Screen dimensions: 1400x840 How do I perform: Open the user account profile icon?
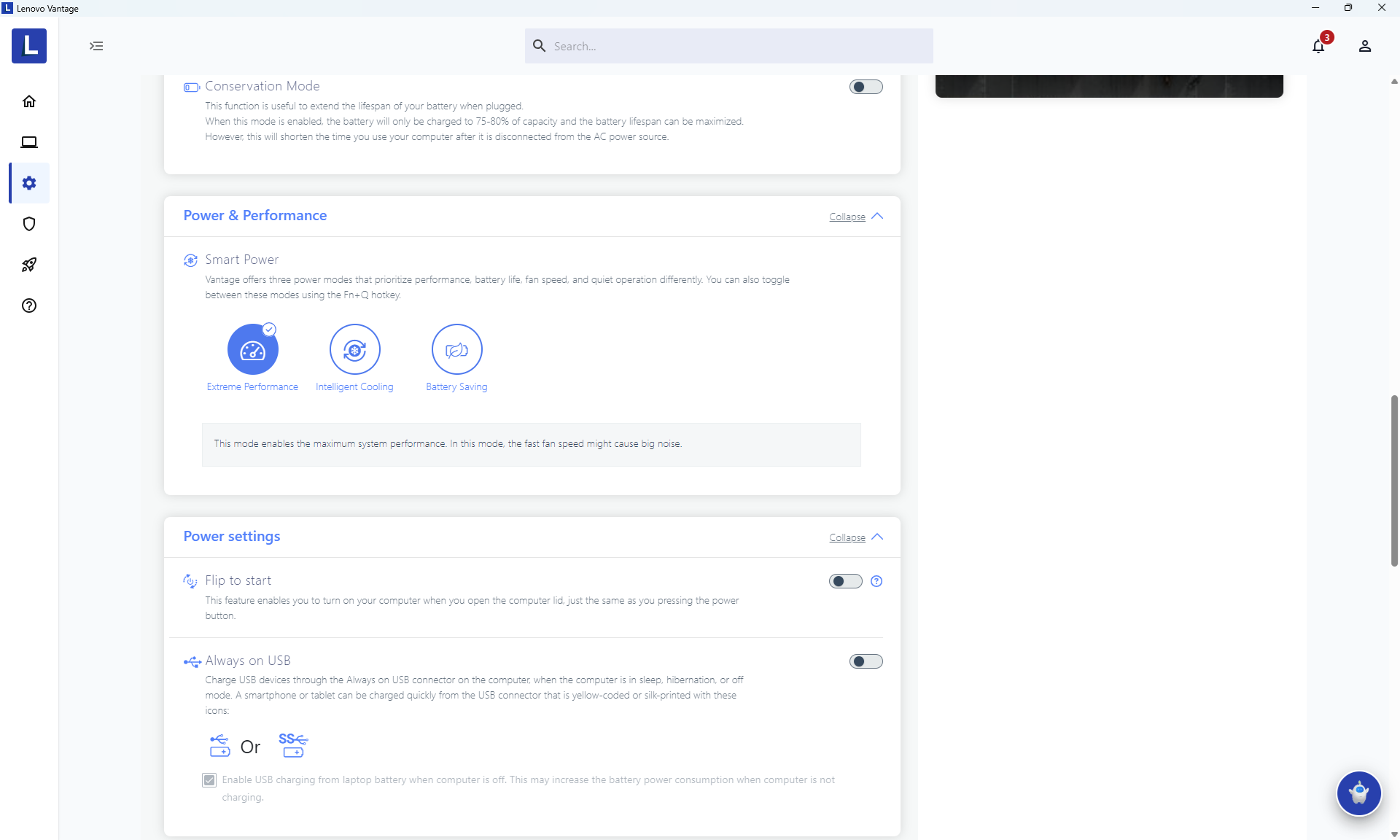pos(1364,46)
